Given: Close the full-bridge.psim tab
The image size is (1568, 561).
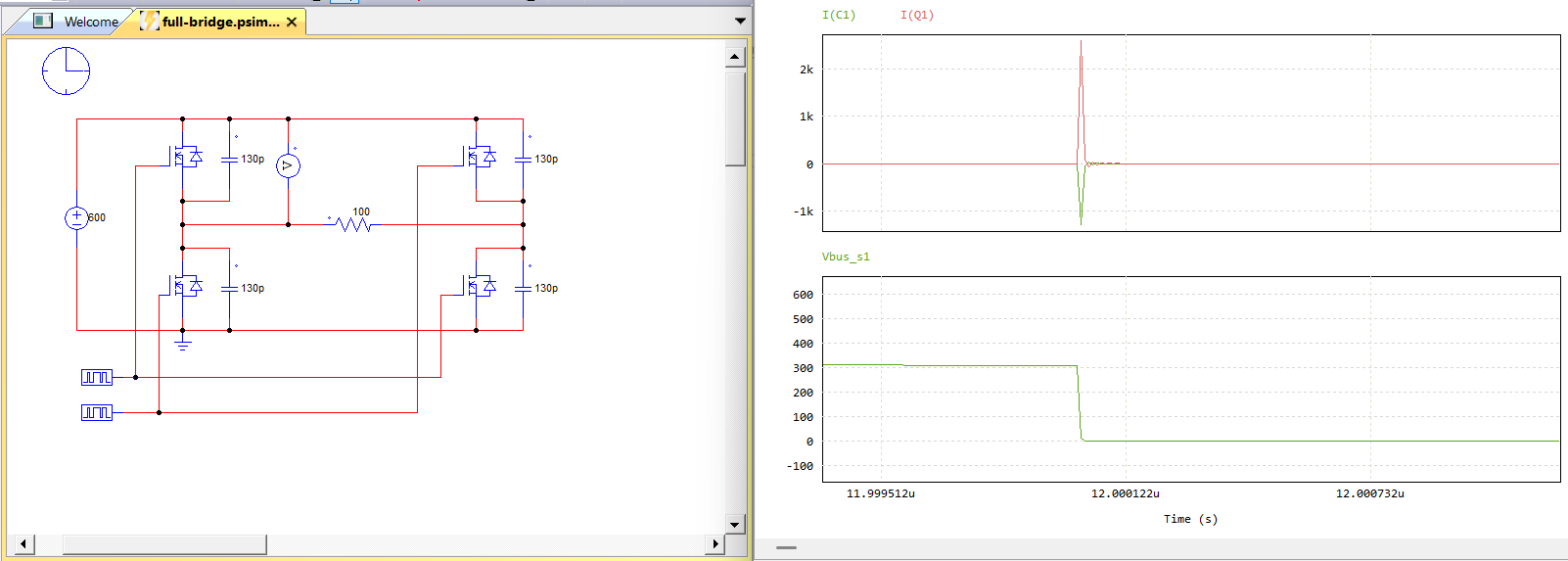Looking at the screenshot, I should pos(292,22).
